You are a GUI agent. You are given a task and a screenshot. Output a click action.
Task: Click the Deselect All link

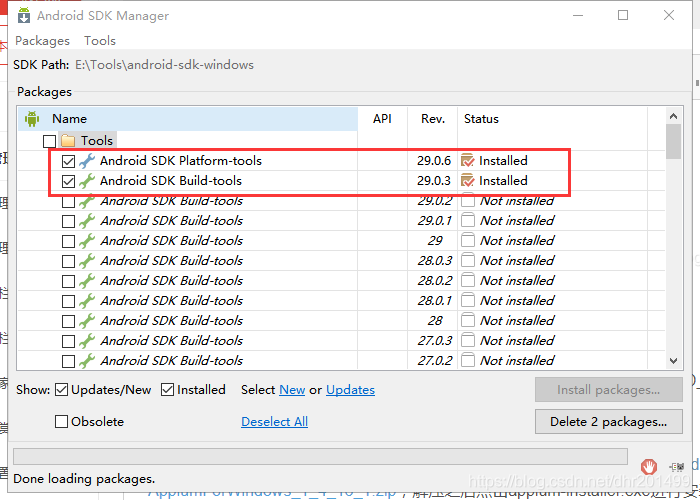[x=274, y=422]
